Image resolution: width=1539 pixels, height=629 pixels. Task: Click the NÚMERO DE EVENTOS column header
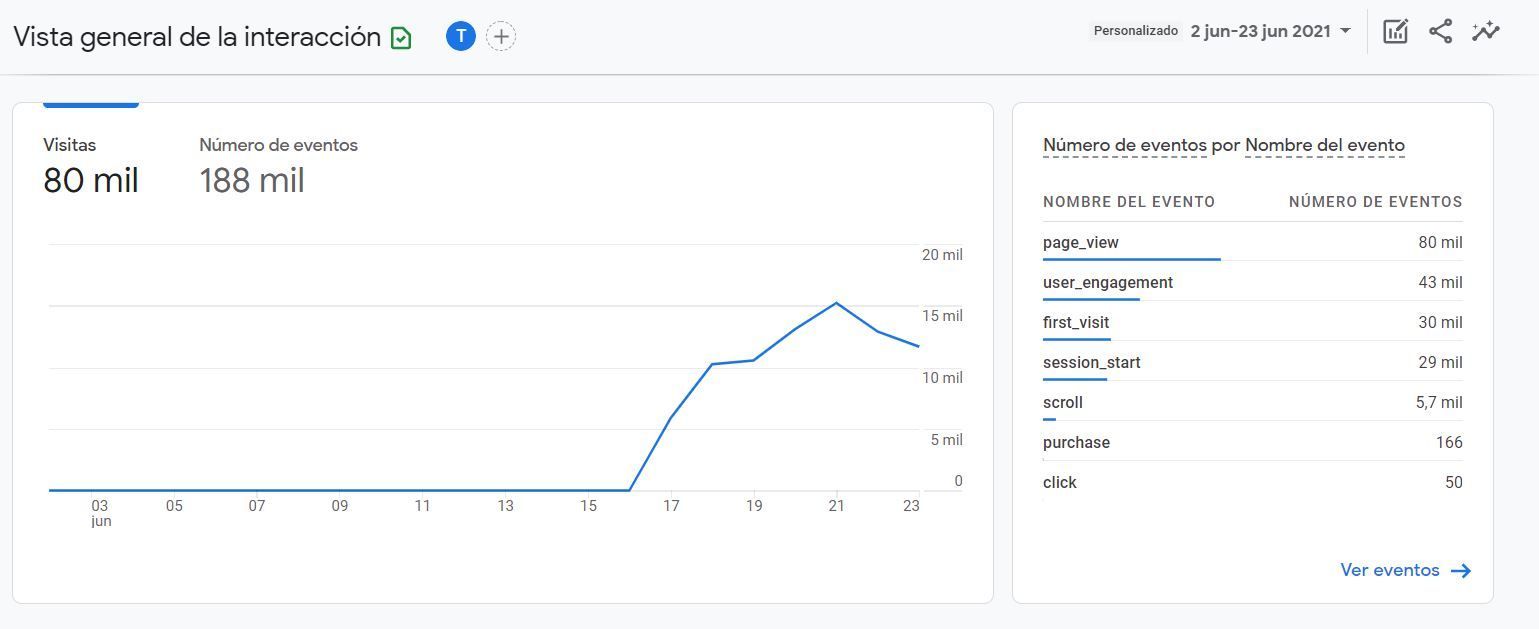pyautogui.click(x=1376, y=202)
